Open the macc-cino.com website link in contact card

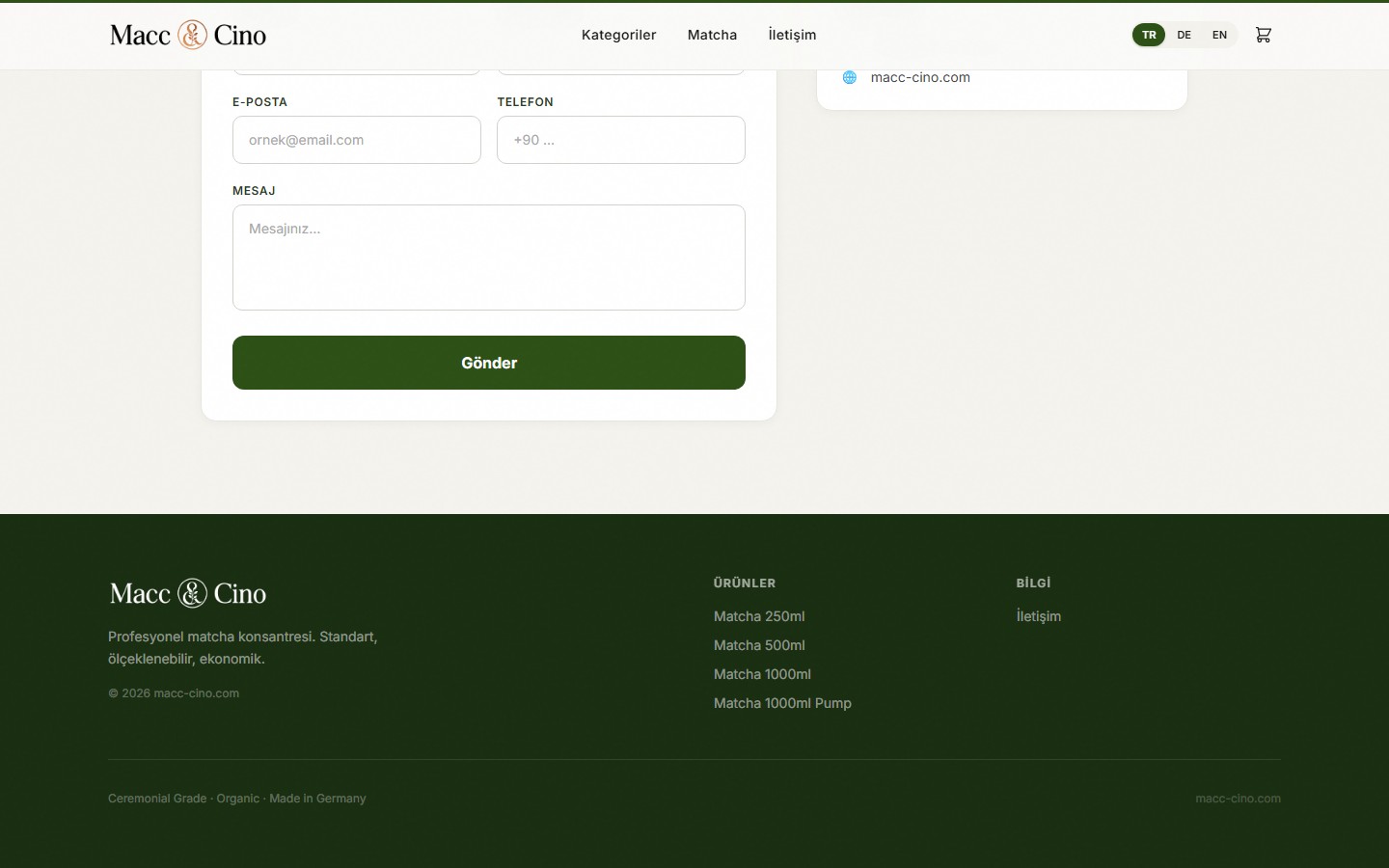[920, 77]
